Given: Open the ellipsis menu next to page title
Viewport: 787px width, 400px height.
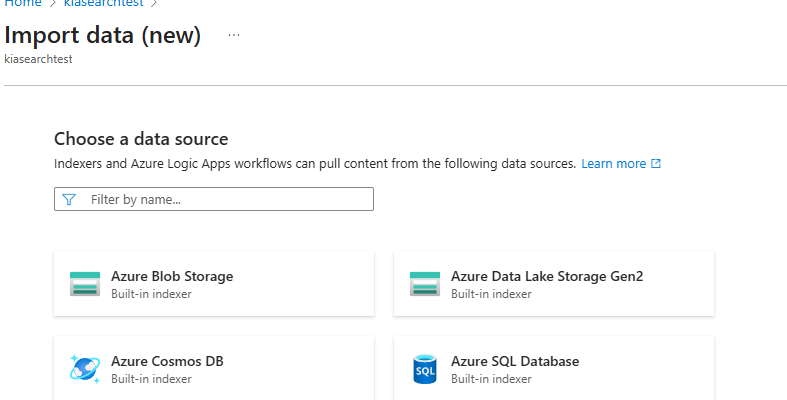Looking at the screenshot, I should pyautogui.click(x=234, y=35).
